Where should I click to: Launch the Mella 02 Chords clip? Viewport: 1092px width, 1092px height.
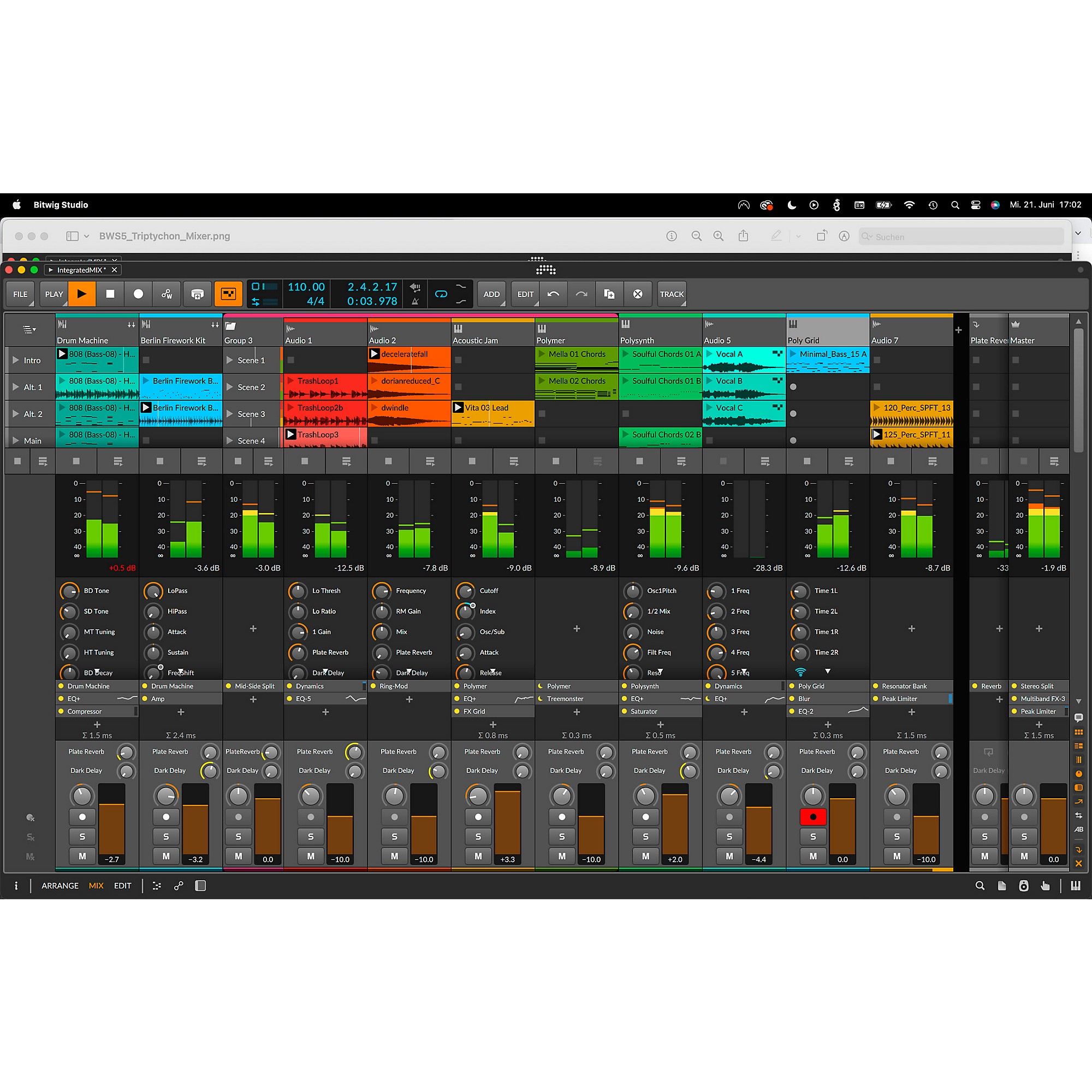coord(542,381)
